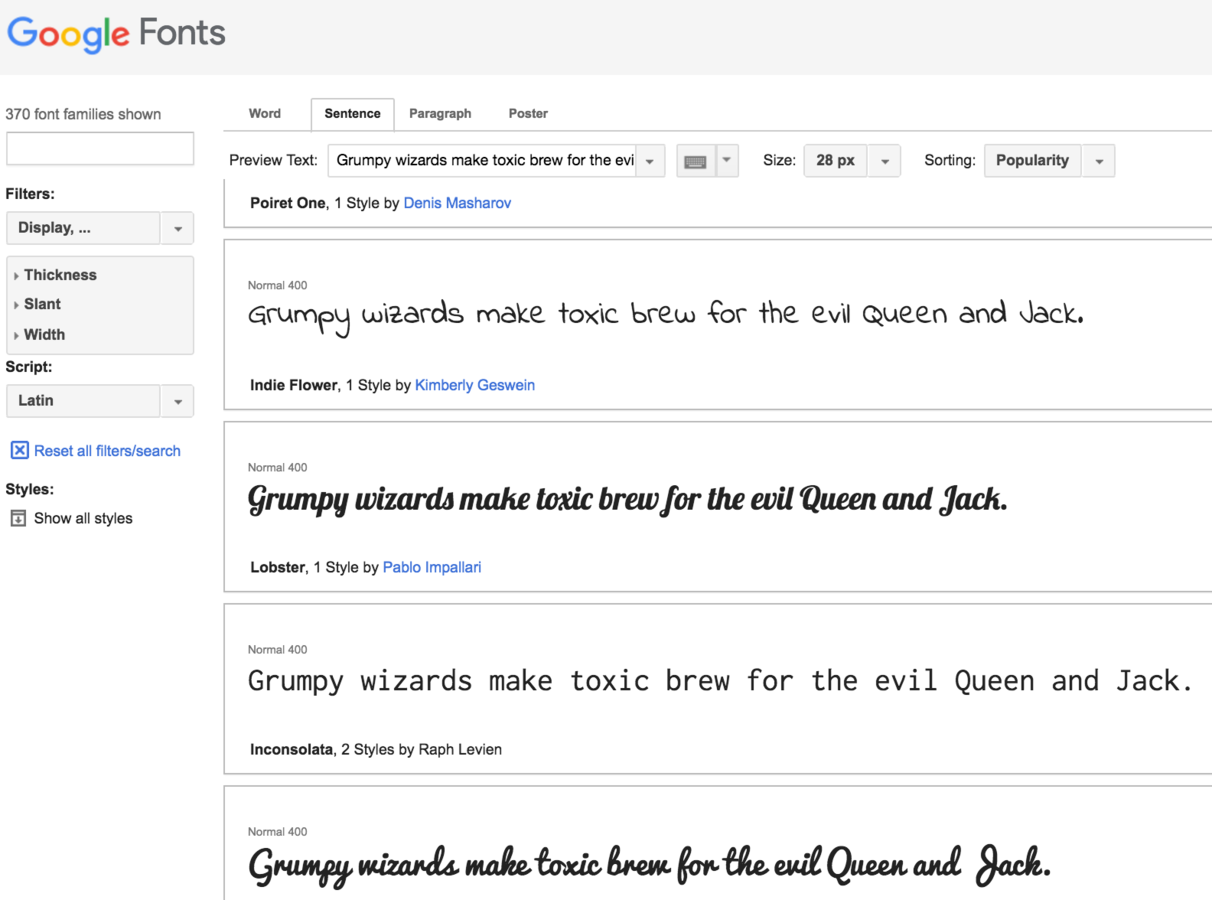Expand the Slant filter

(37, 304)
